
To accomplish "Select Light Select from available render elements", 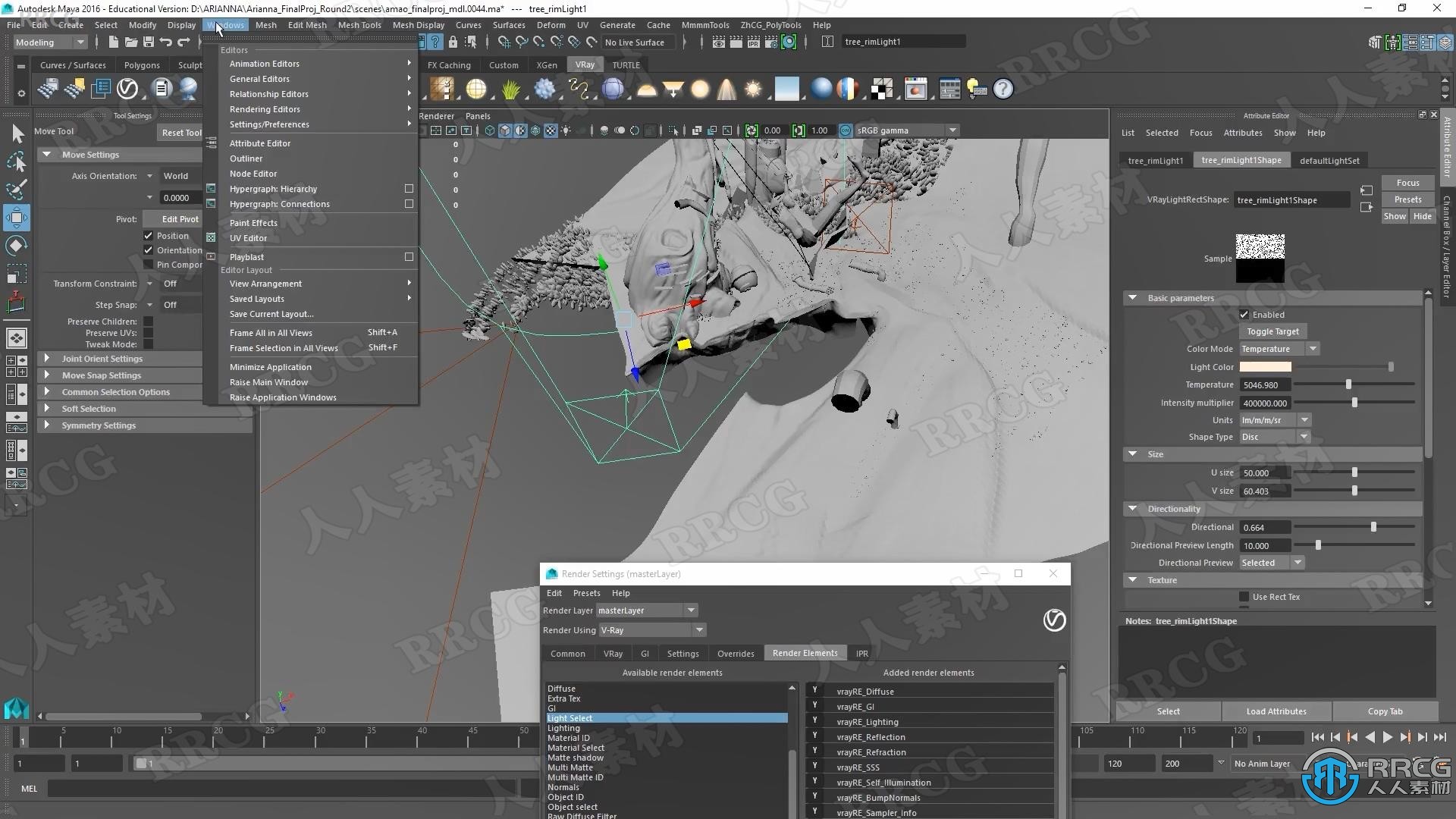I will pos(666,717).
